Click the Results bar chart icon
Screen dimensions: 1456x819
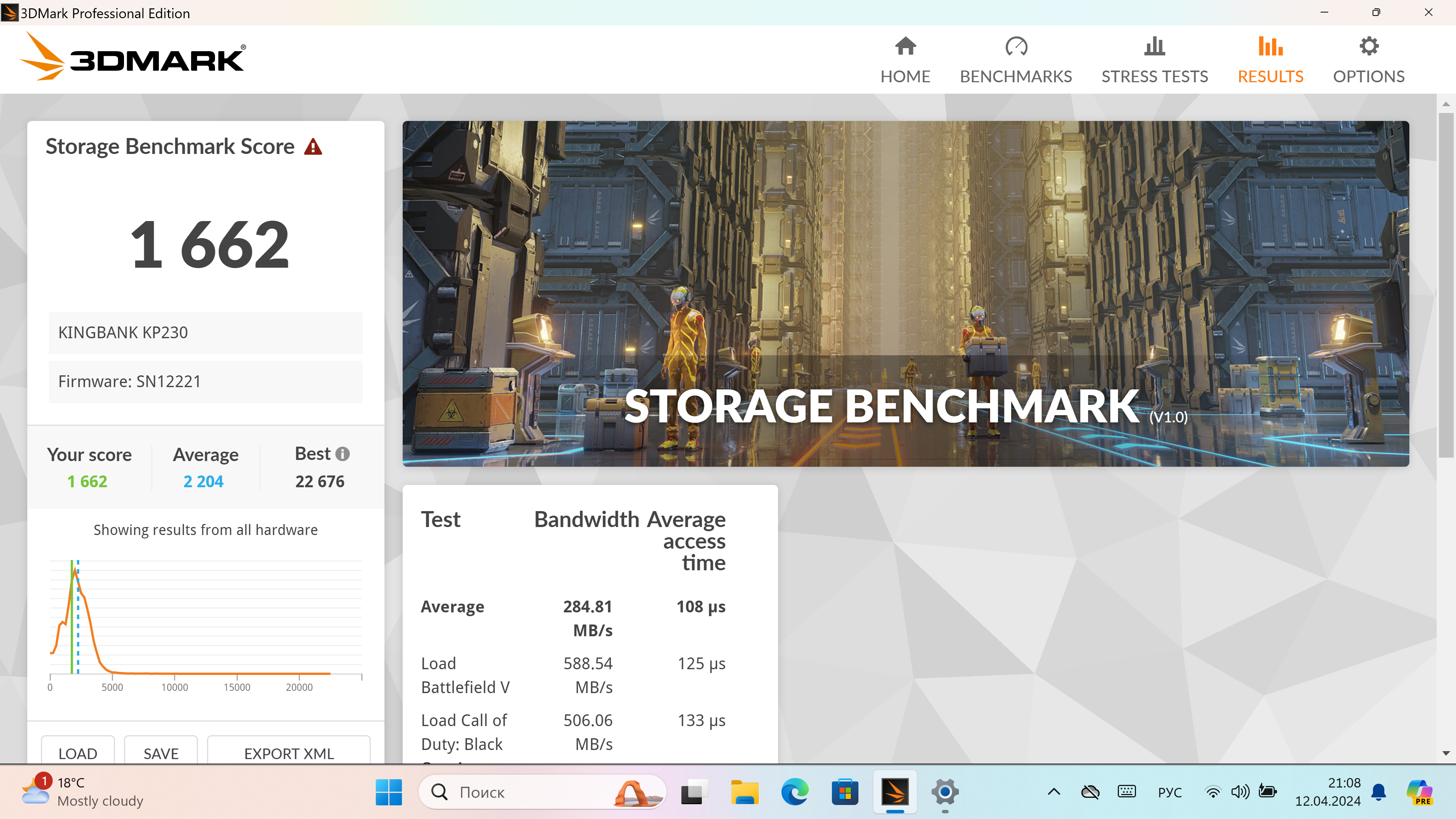pyautogui.click(x=1270, y=46)
